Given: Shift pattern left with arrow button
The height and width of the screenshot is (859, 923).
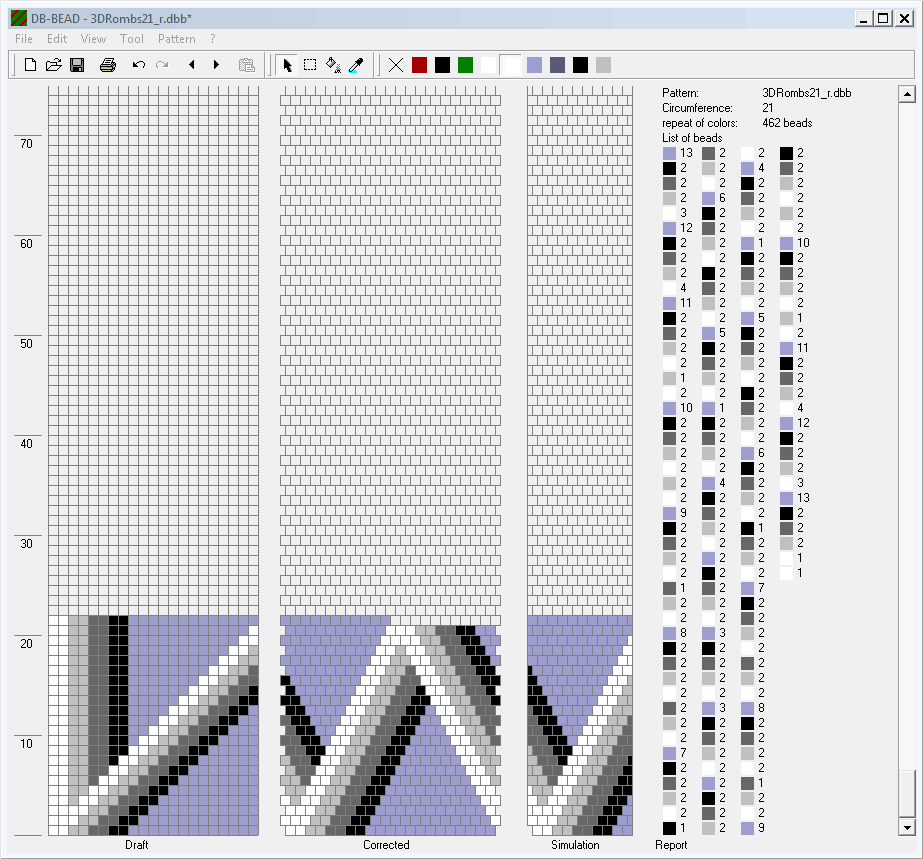Looking at the screenshot, I should tap(191, 65).
